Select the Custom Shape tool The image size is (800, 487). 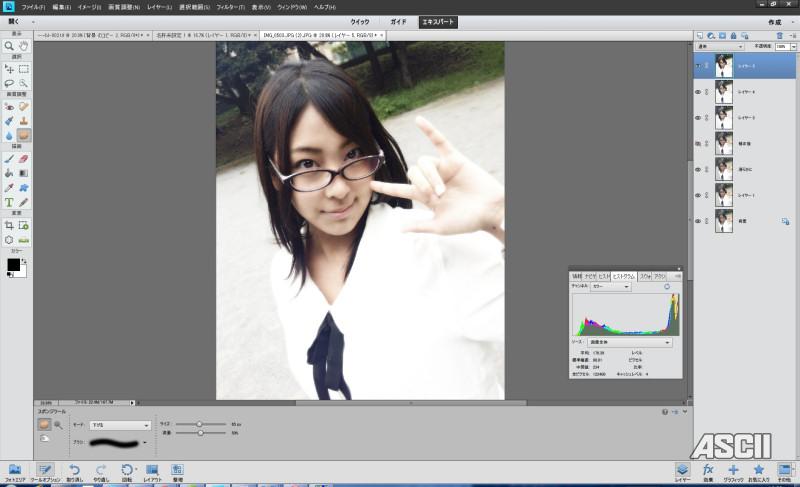pyautogui.click(x=23, y=188)
